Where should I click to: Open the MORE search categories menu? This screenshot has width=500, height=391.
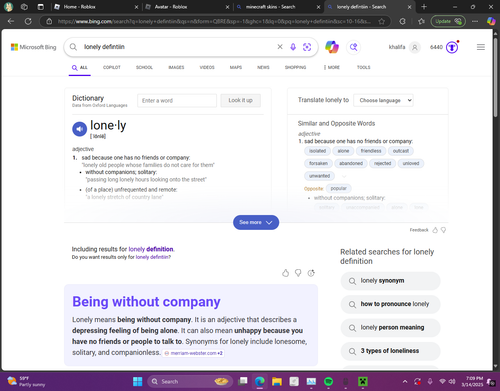332,67
